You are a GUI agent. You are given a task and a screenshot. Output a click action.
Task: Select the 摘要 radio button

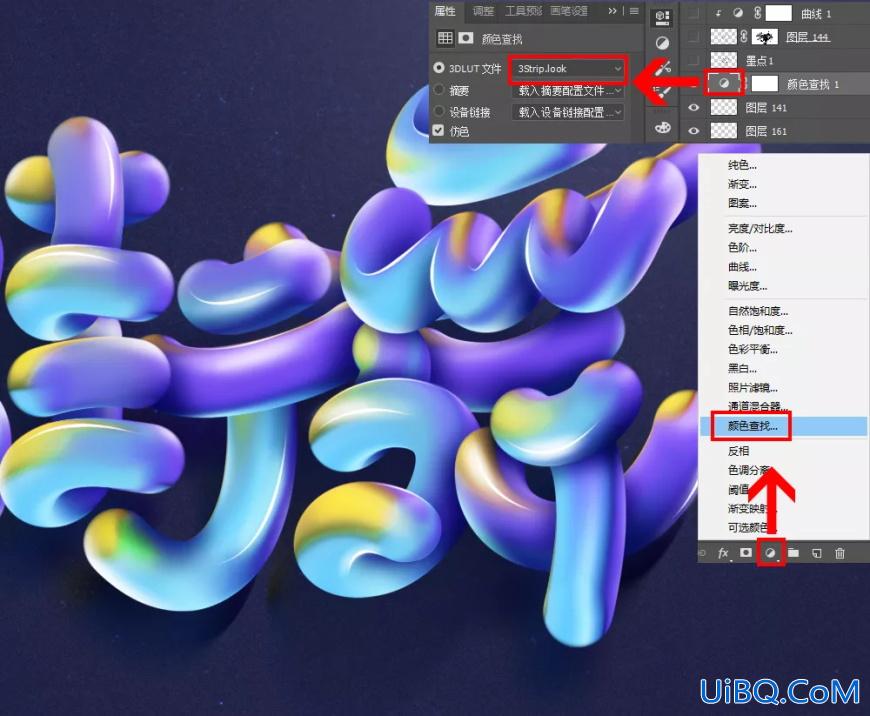[x=438, y=89]
